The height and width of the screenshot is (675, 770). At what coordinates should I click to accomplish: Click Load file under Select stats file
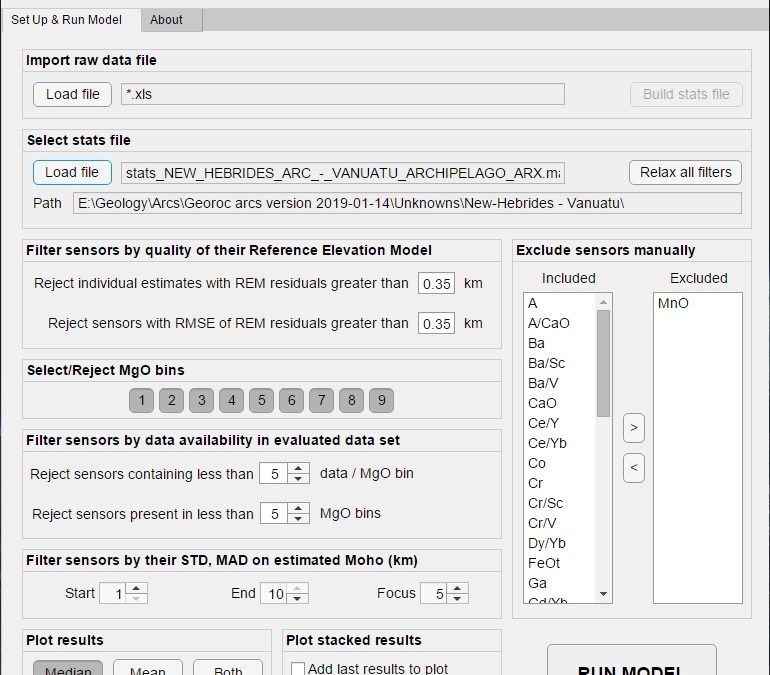72,172
